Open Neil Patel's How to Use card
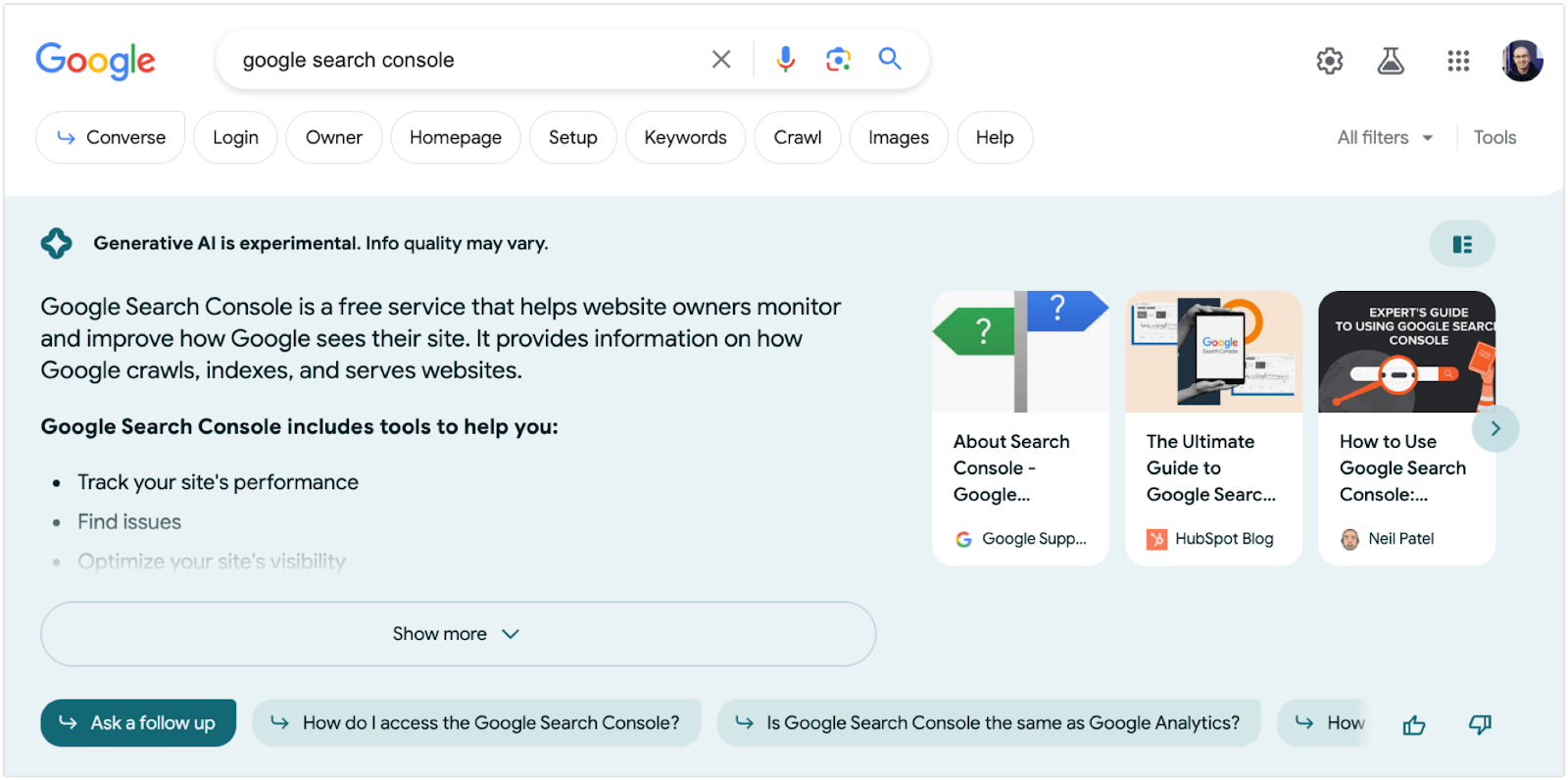Image resolution: width=1568 pixels, height=780 pixels. pyautogui.click(x=1406, y=428)
